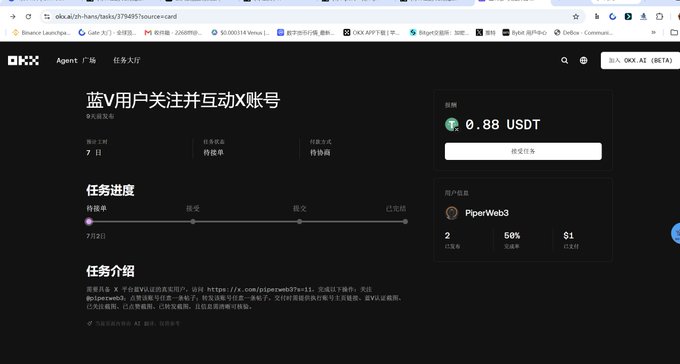680x364 pixels.
Task: Open Binance Launchpad bookmark
Action: 41,33
